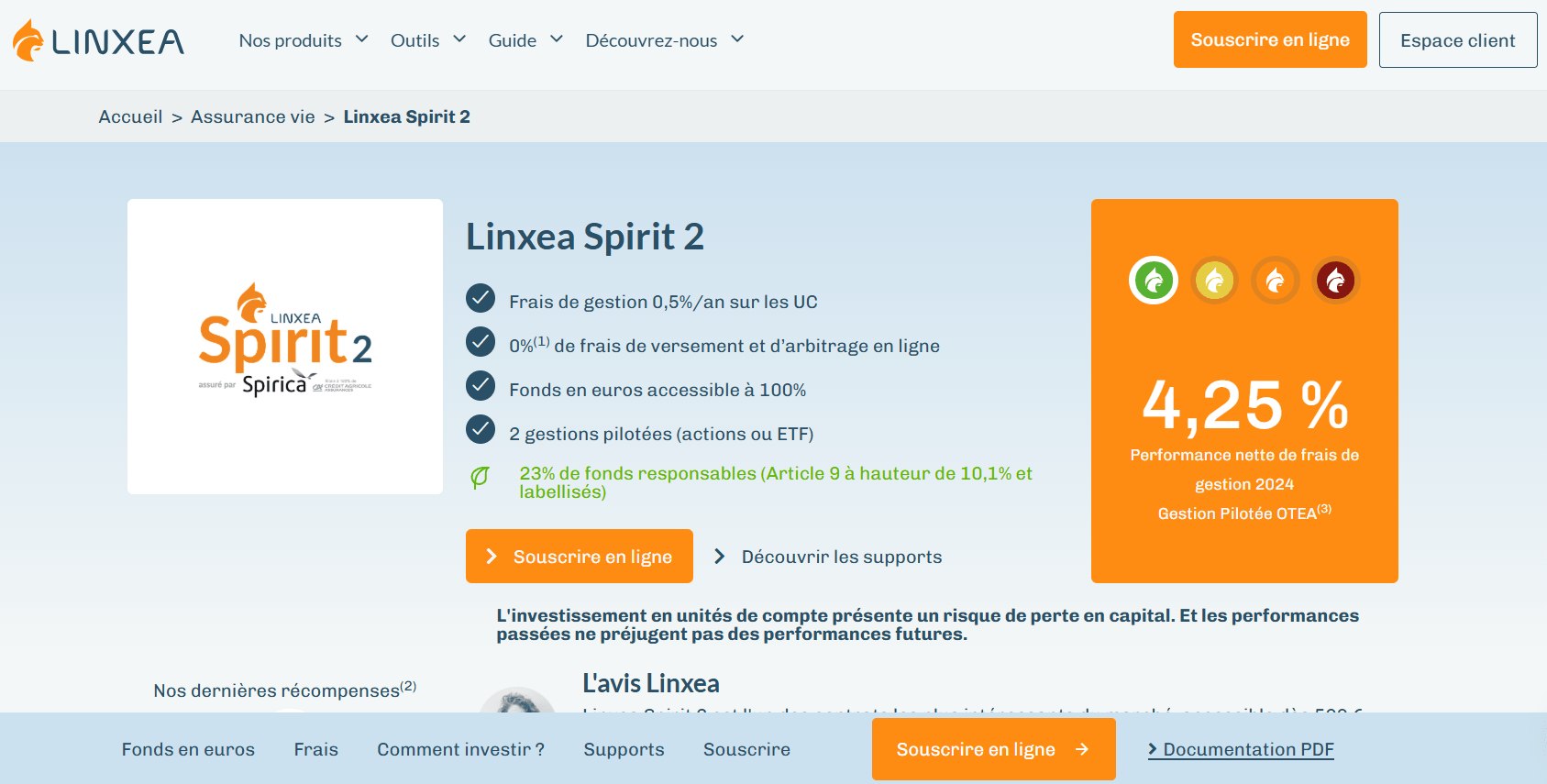This screenshot has width=1547, height=784.
Task: Expand the Nos produits menu
Action: [x=304, y=40]
